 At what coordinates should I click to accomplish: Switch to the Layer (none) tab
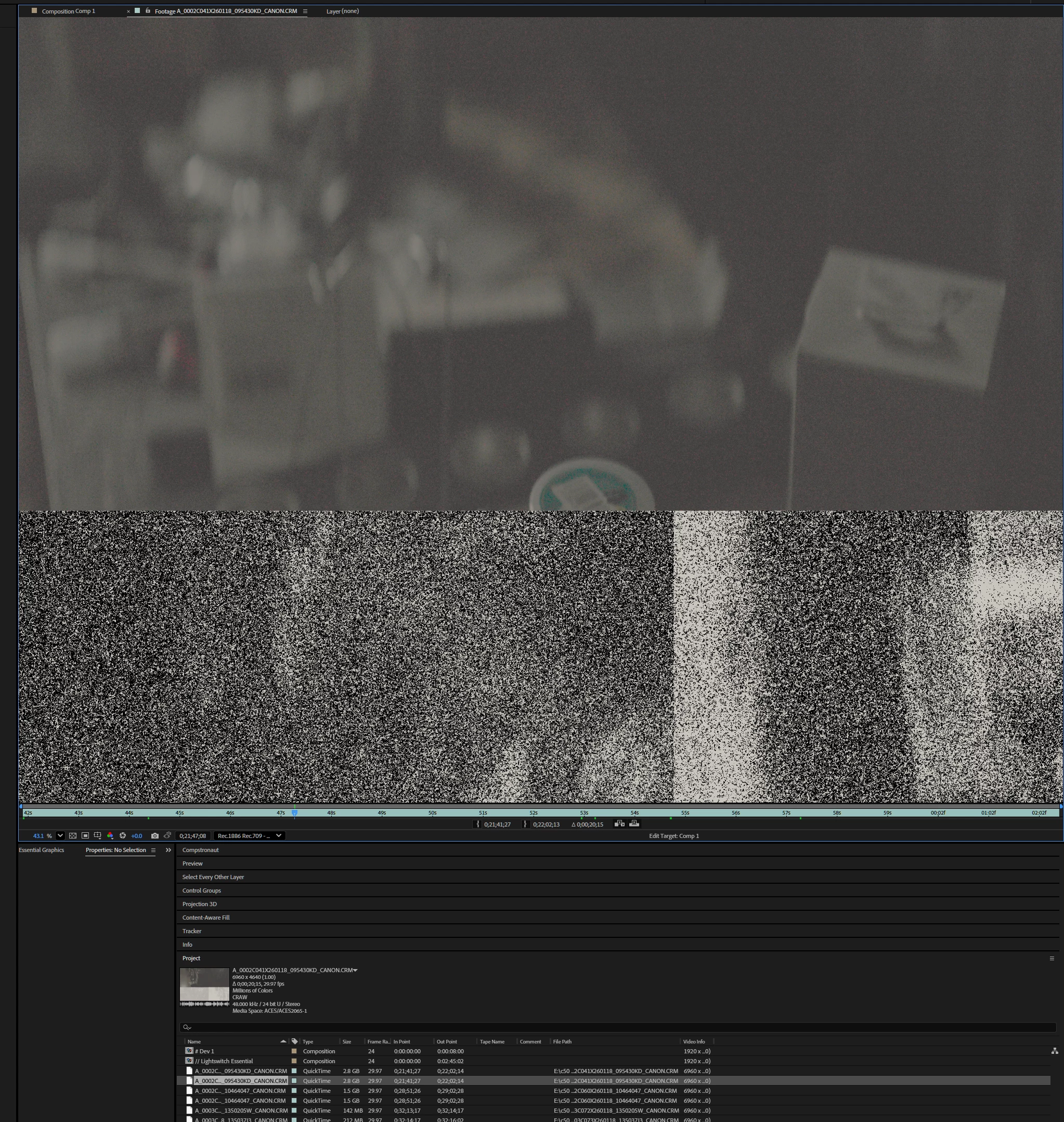[x=343, y=11]
